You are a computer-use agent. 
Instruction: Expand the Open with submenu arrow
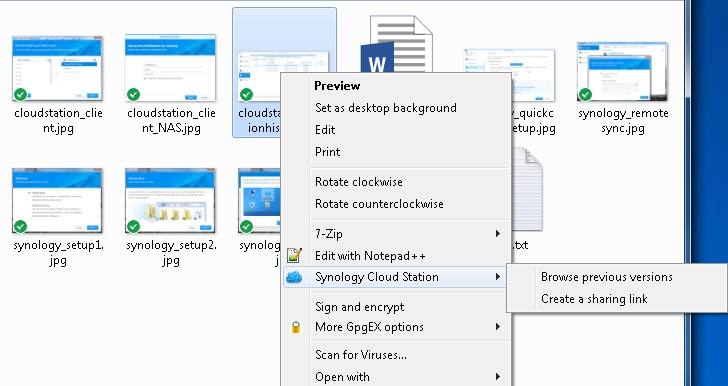(x=498, y=376)
